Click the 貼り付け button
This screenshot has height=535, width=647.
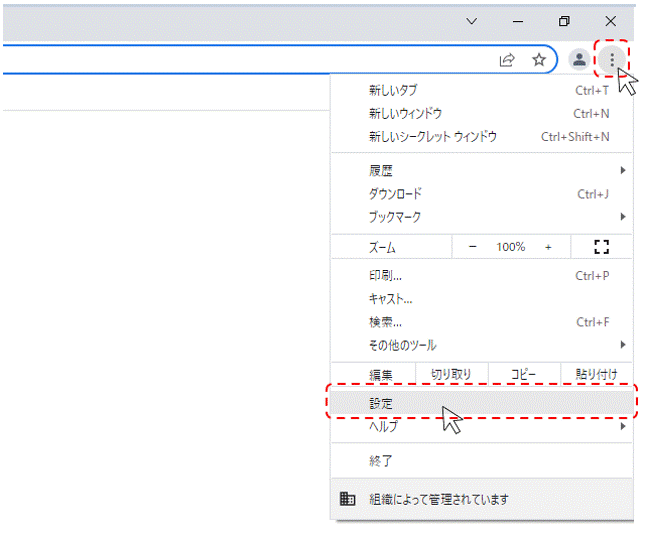pyautogui.click(x=596, y=374)
